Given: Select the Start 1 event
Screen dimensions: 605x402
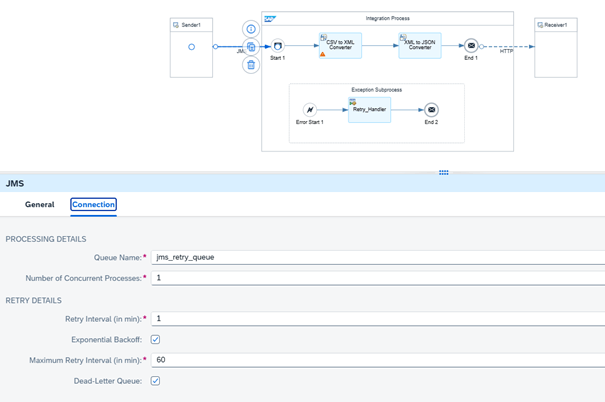Looking at the screenshot, I should click(x=278, y=46).
